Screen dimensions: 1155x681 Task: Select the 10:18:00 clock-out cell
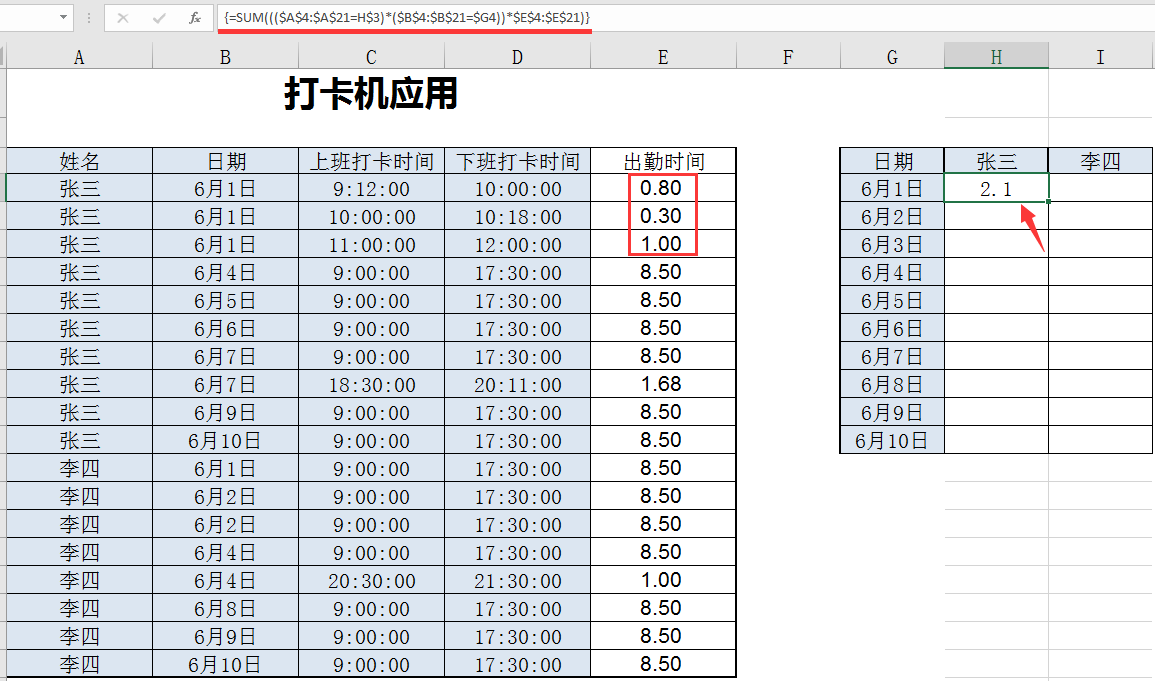(517, 216)
